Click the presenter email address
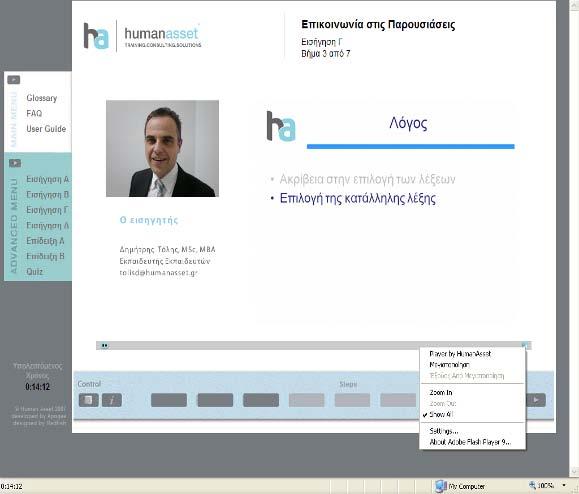 click(158, 272)
